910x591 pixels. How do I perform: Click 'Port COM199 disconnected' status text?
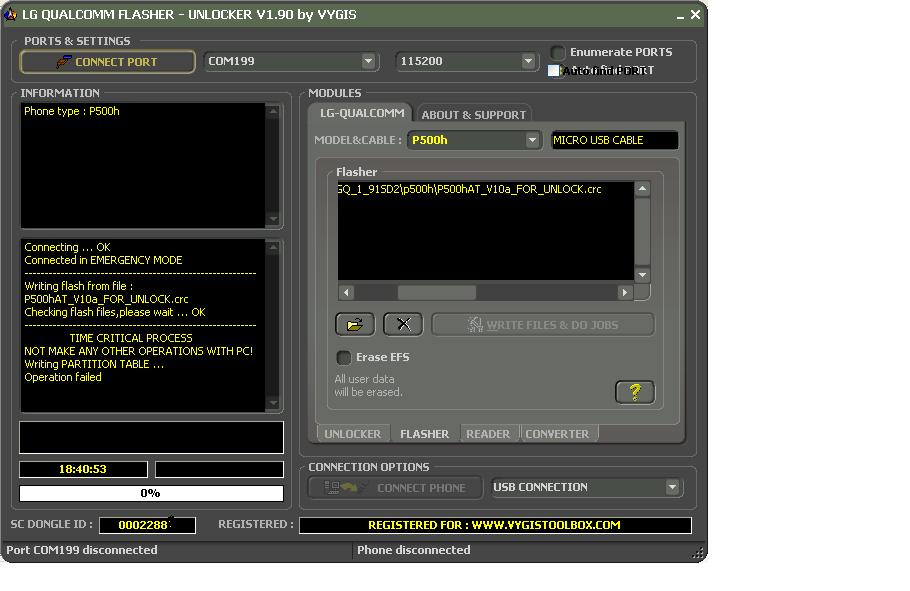(x=82, y=550)
